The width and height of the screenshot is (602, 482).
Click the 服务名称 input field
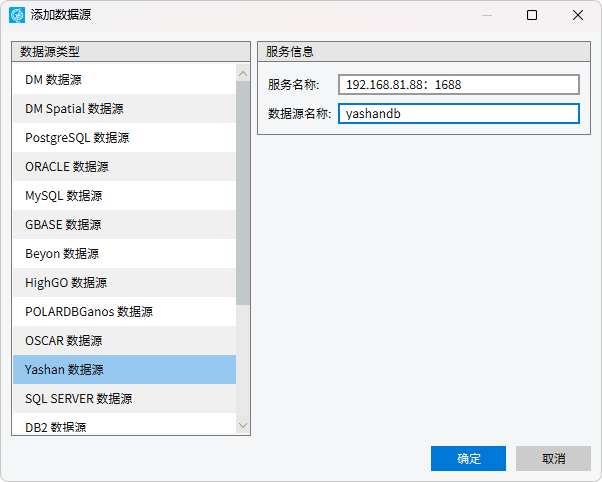coord(459,84)
